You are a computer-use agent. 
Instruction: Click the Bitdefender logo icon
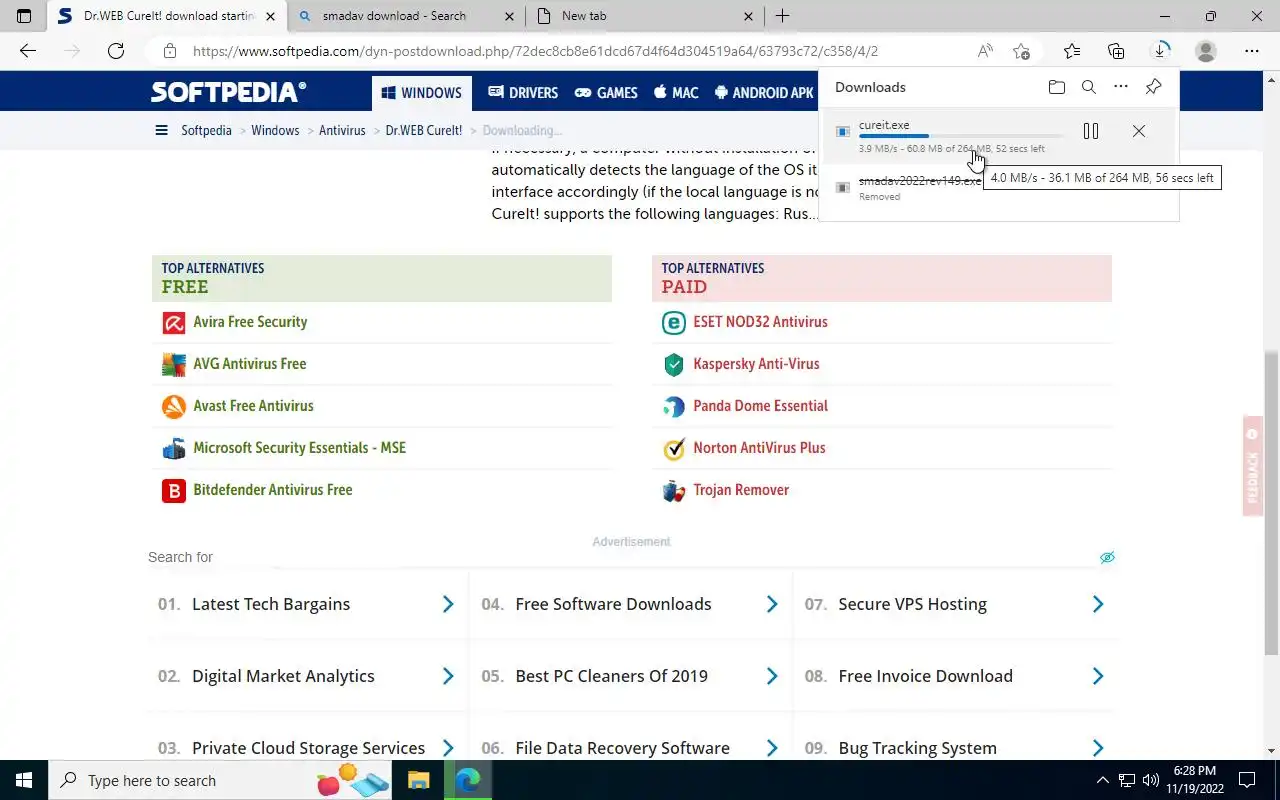pyautogui.click(x=174, y=491)
